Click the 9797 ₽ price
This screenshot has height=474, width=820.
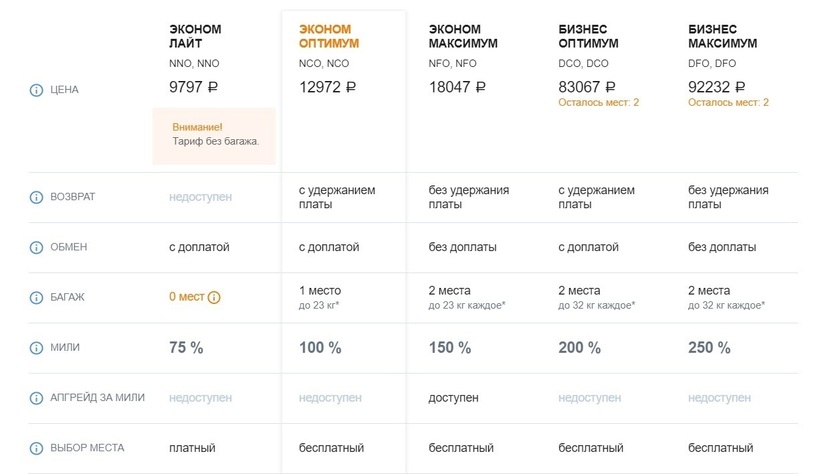(x=194, y=87)
